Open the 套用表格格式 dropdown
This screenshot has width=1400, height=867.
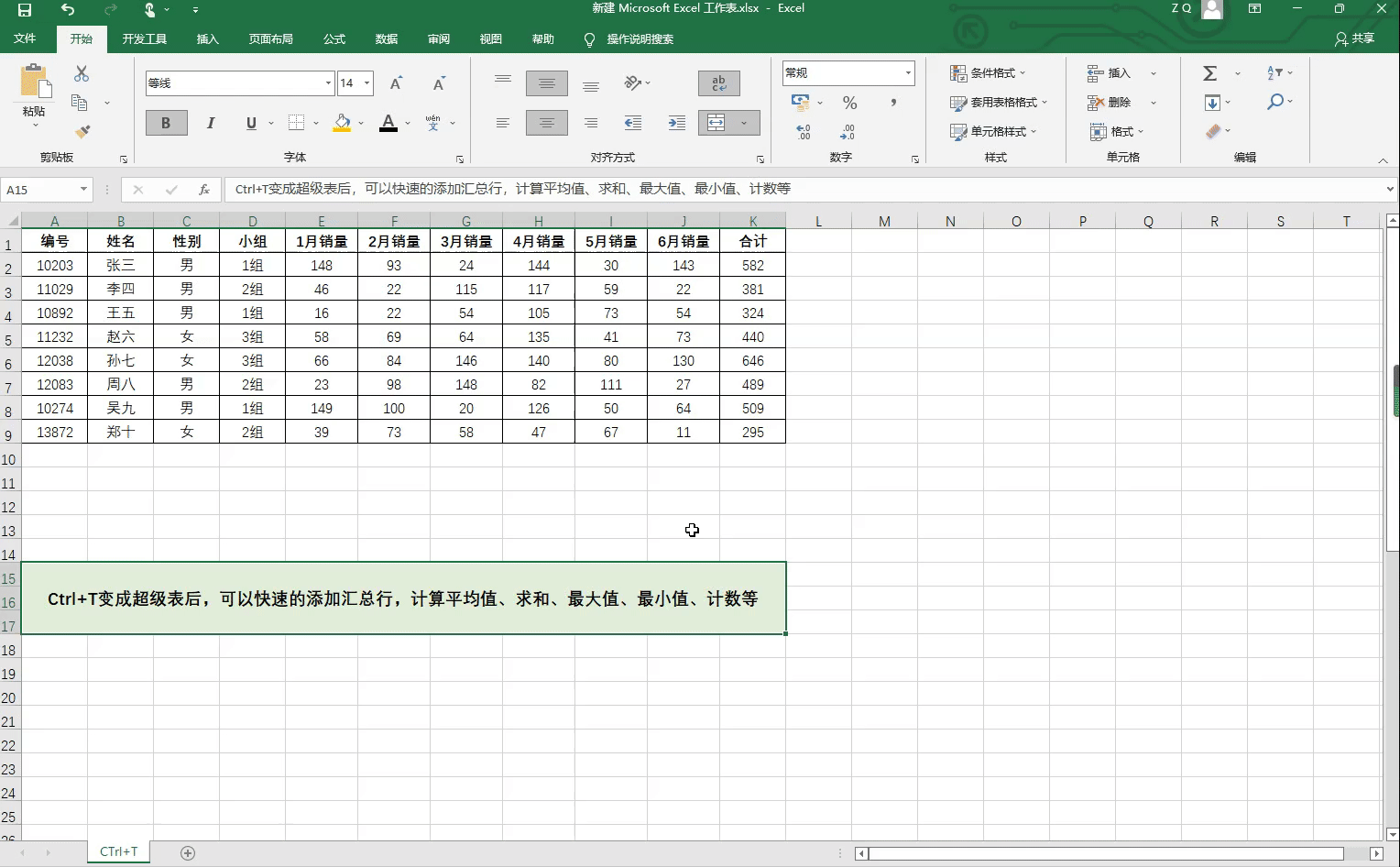pos(999,103)
